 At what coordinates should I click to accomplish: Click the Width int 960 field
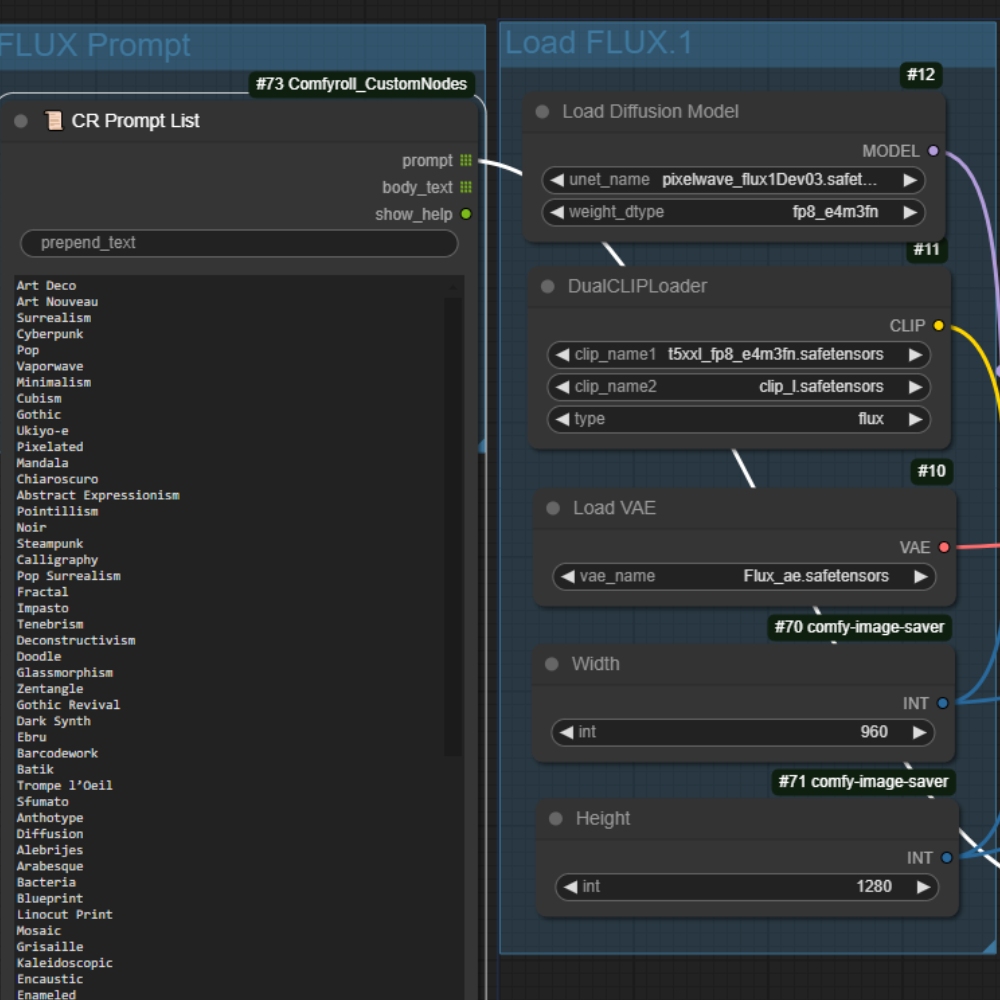click(742, 732)
